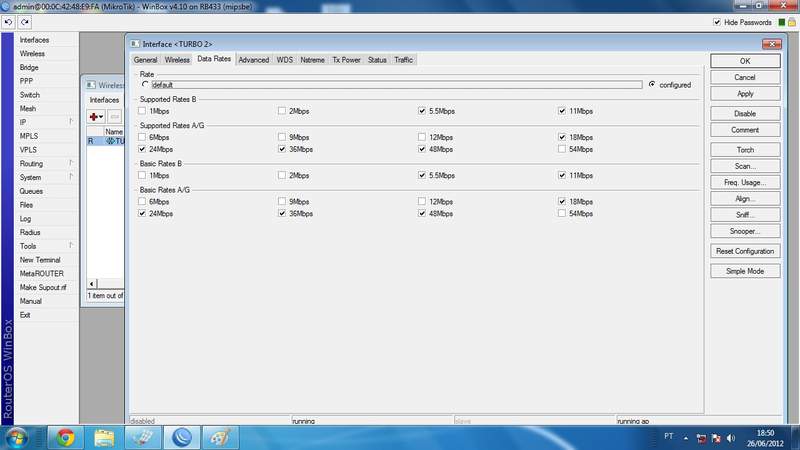Click the network tray icon
Screen dimensions: 800x450
[716, 438]
